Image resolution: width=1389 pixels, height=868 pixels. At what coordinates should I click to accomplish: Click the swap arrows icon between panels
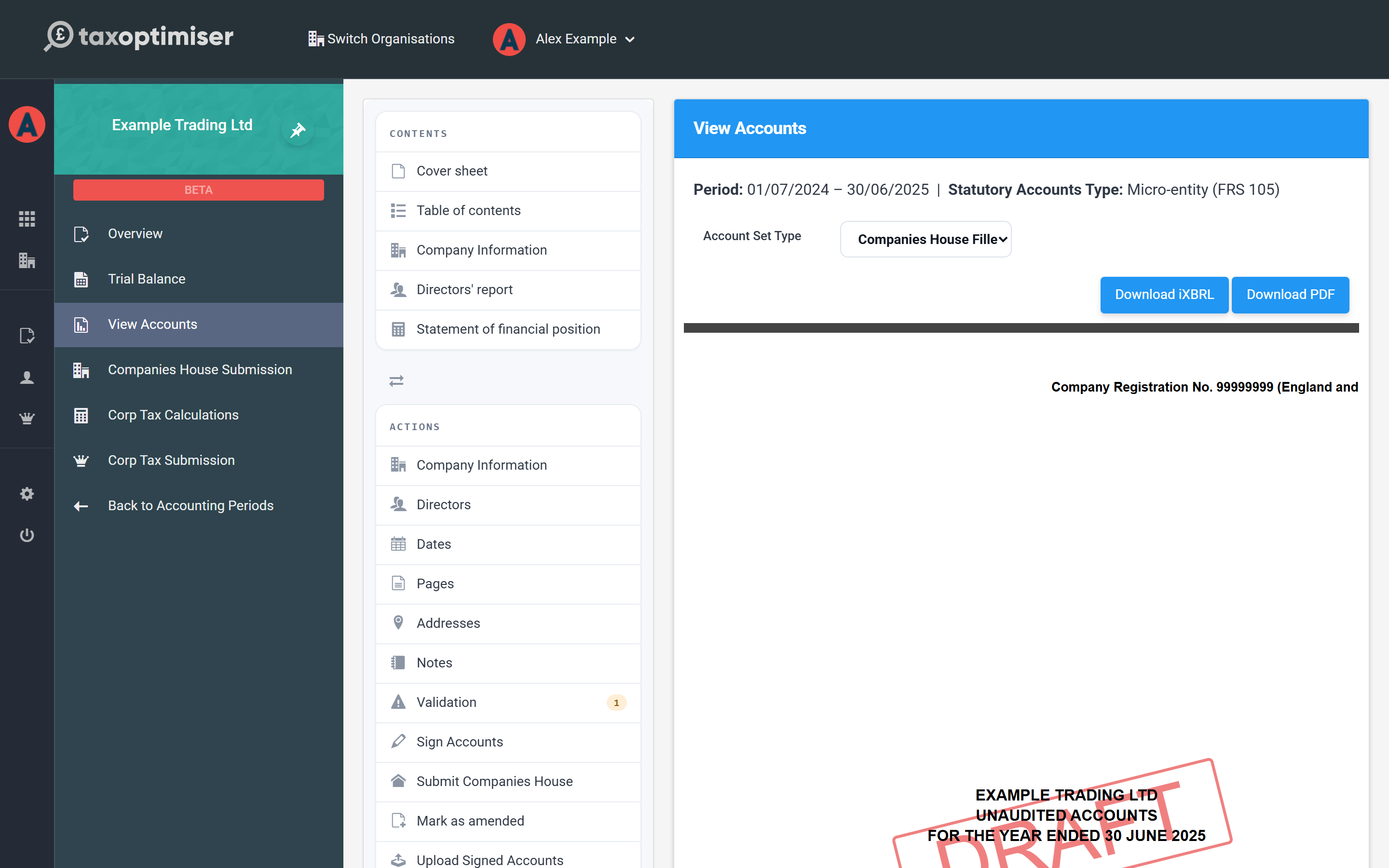coord(396,380)
